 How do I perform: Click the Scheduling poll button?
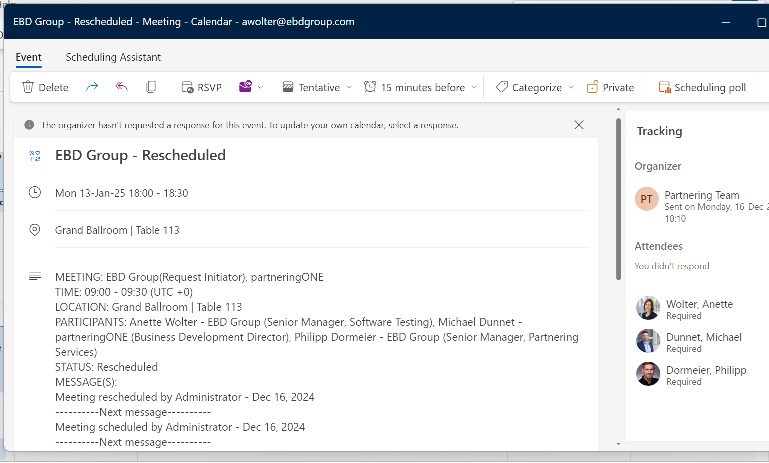701,87
